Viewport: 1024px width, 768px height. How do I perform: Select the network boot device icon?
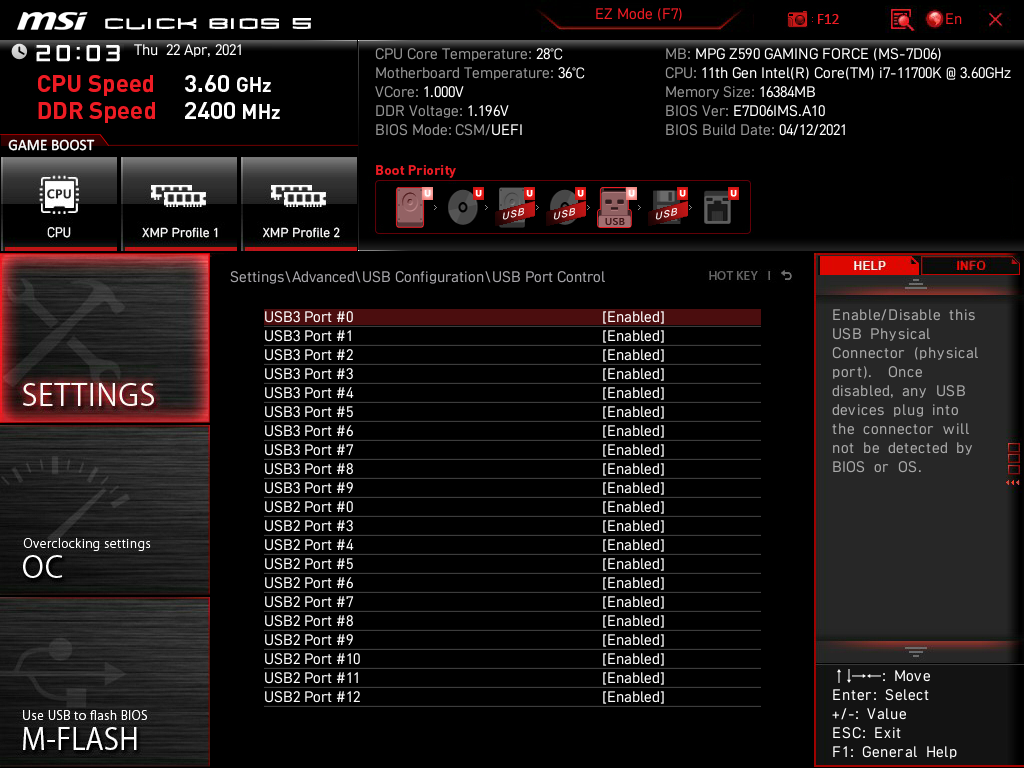coord(720,207)
